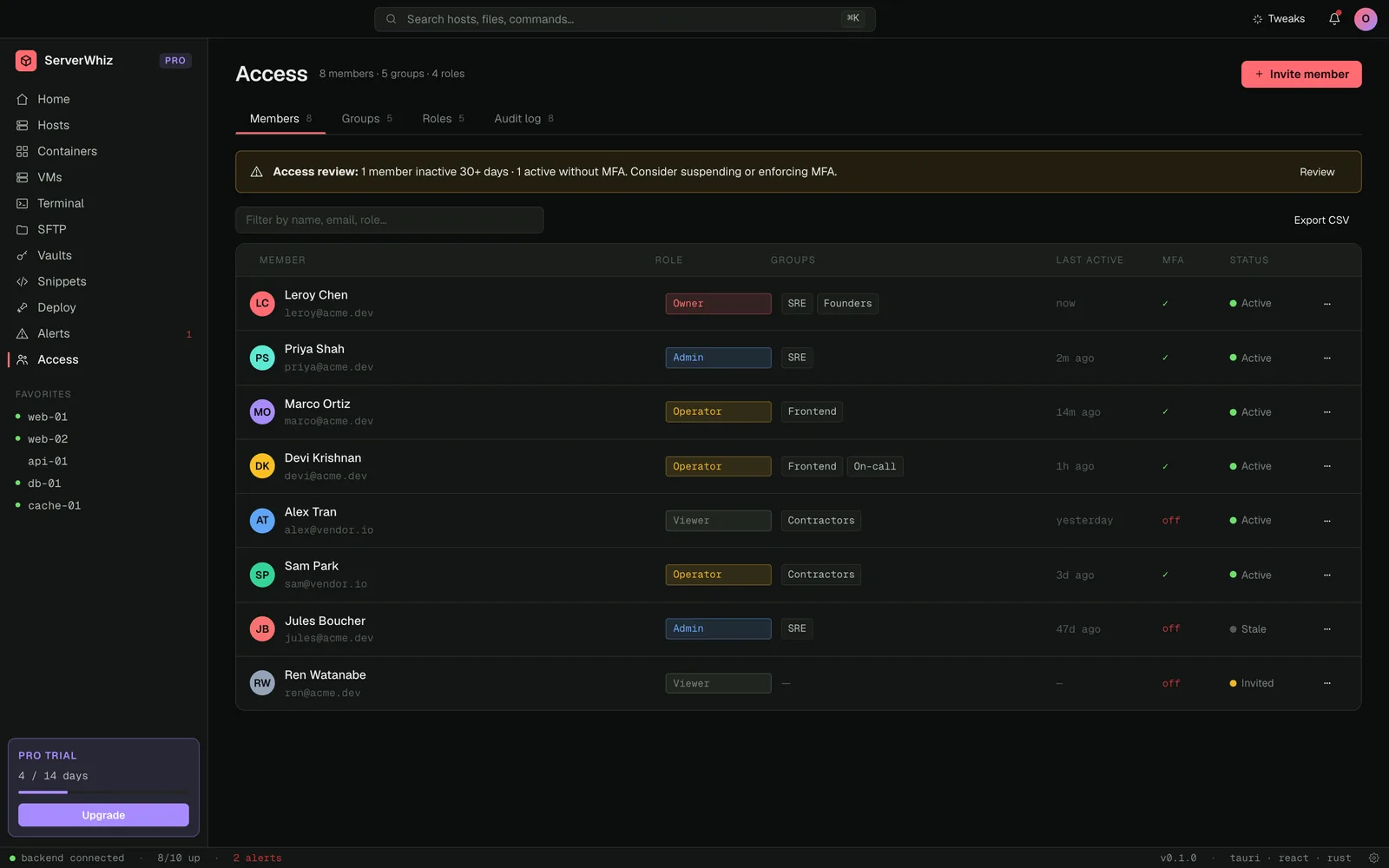The height and width of the screenshot is (868, 1389).
Task: Open row actions for Ren Watanabe
Action: (1326, 683)
